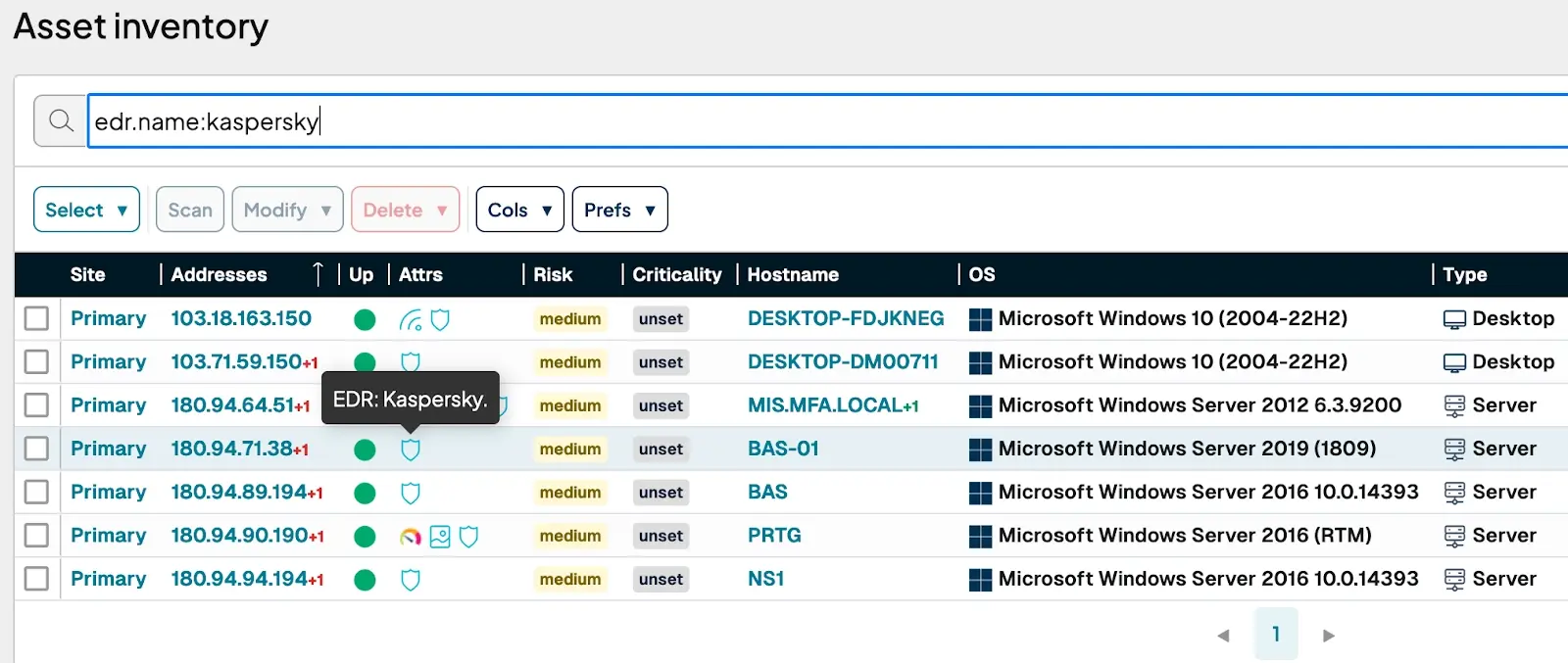Click the image attribute icon for PRTG

pos(440,537)
